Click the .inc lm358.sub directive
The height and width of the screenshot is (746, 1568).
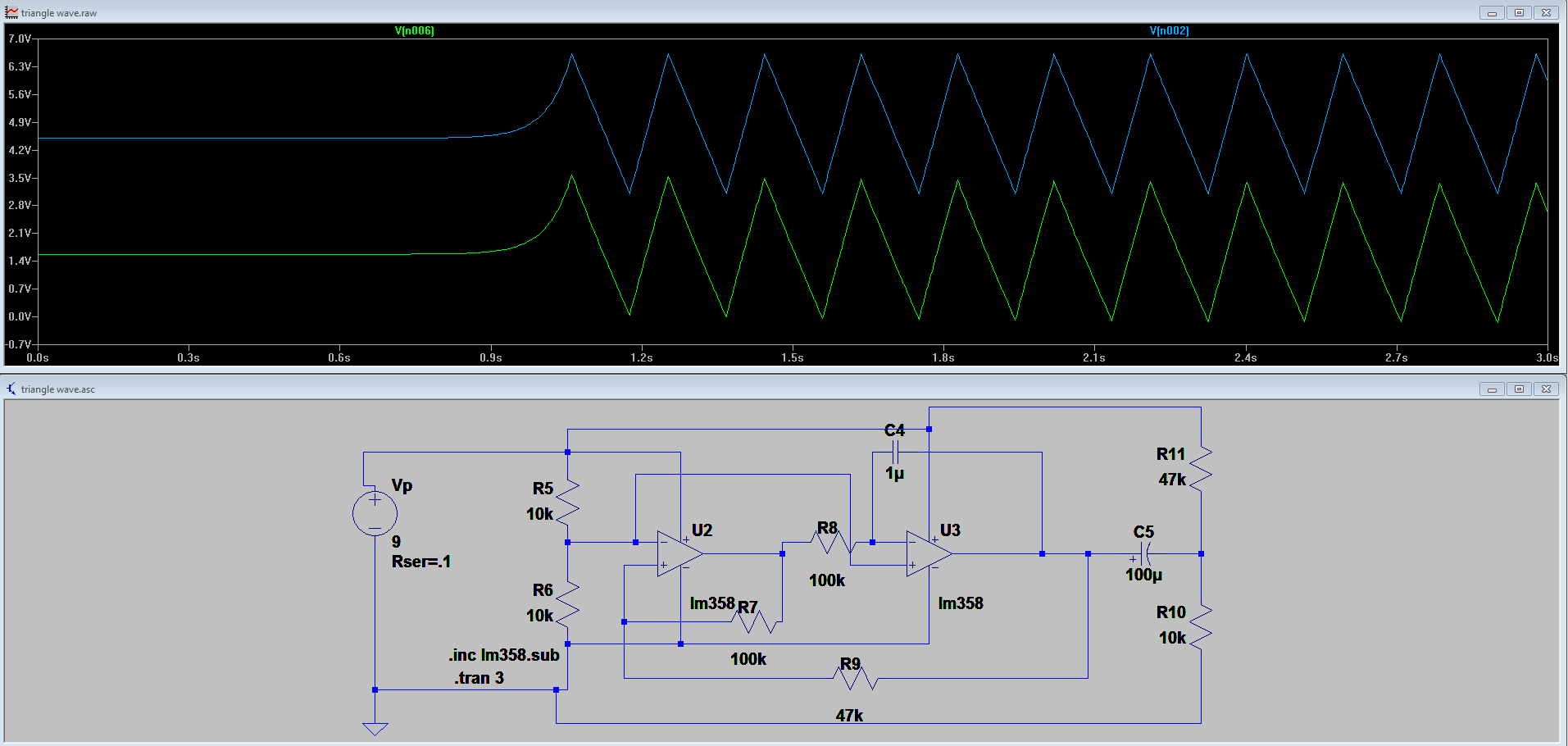504,655
